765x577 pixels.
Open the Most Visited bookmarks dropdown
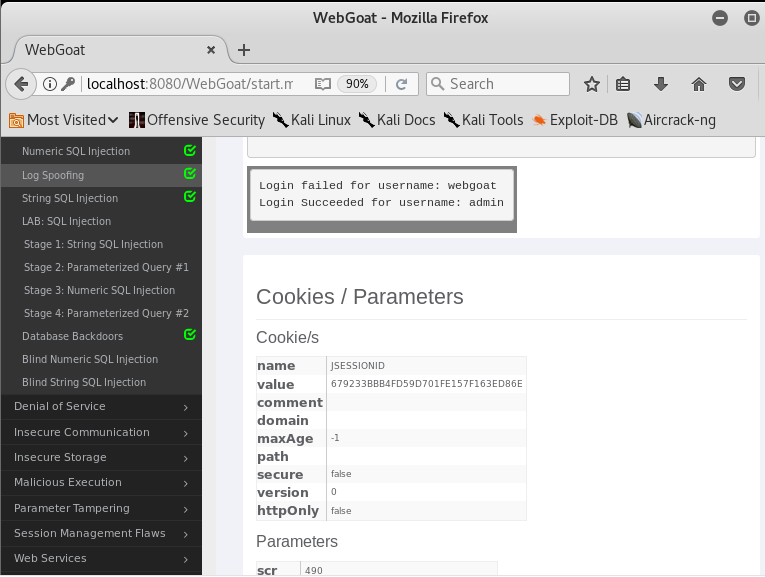click(x=64, y=120)
